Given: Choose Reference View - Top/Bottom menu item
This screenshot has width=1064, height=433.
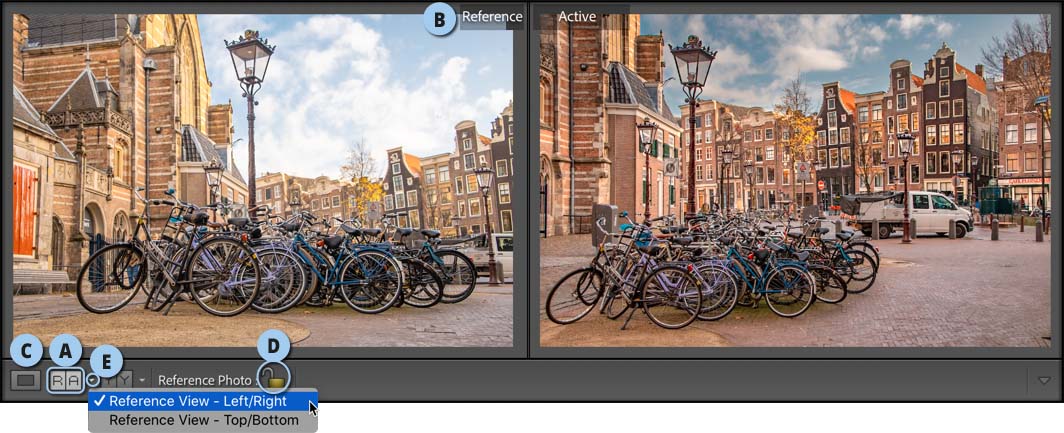Looking at the screenshot, I should [x=203, y=420].
